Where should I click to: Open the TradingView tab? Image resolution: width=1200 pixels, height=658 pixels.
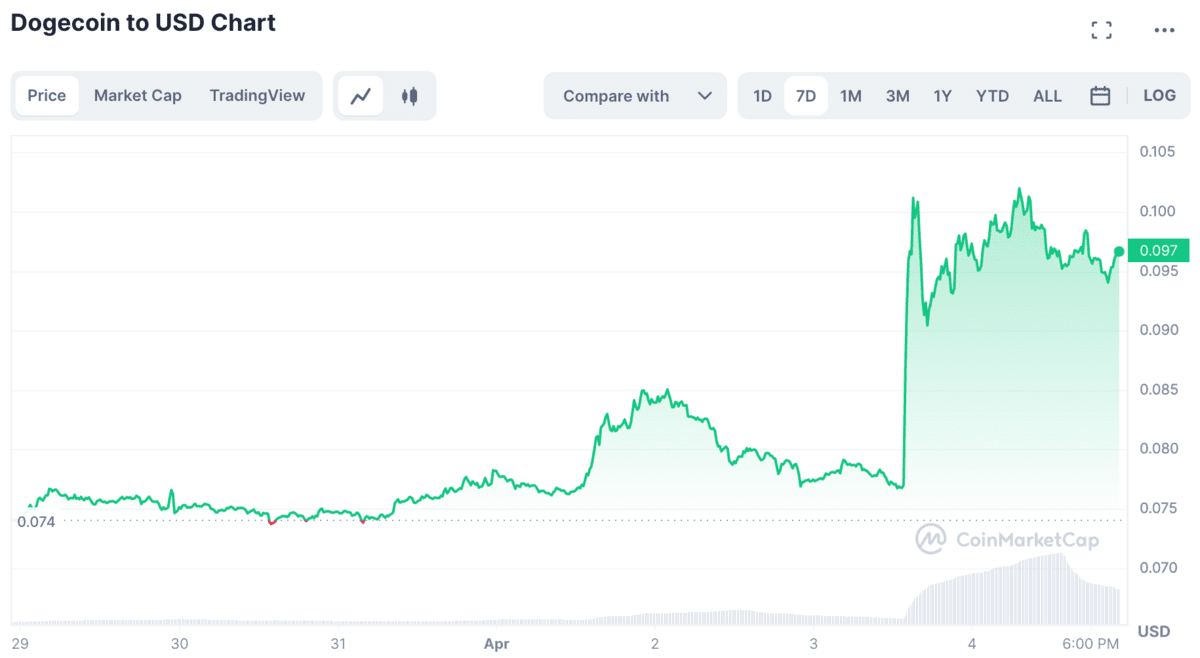[x=257, y=96]
